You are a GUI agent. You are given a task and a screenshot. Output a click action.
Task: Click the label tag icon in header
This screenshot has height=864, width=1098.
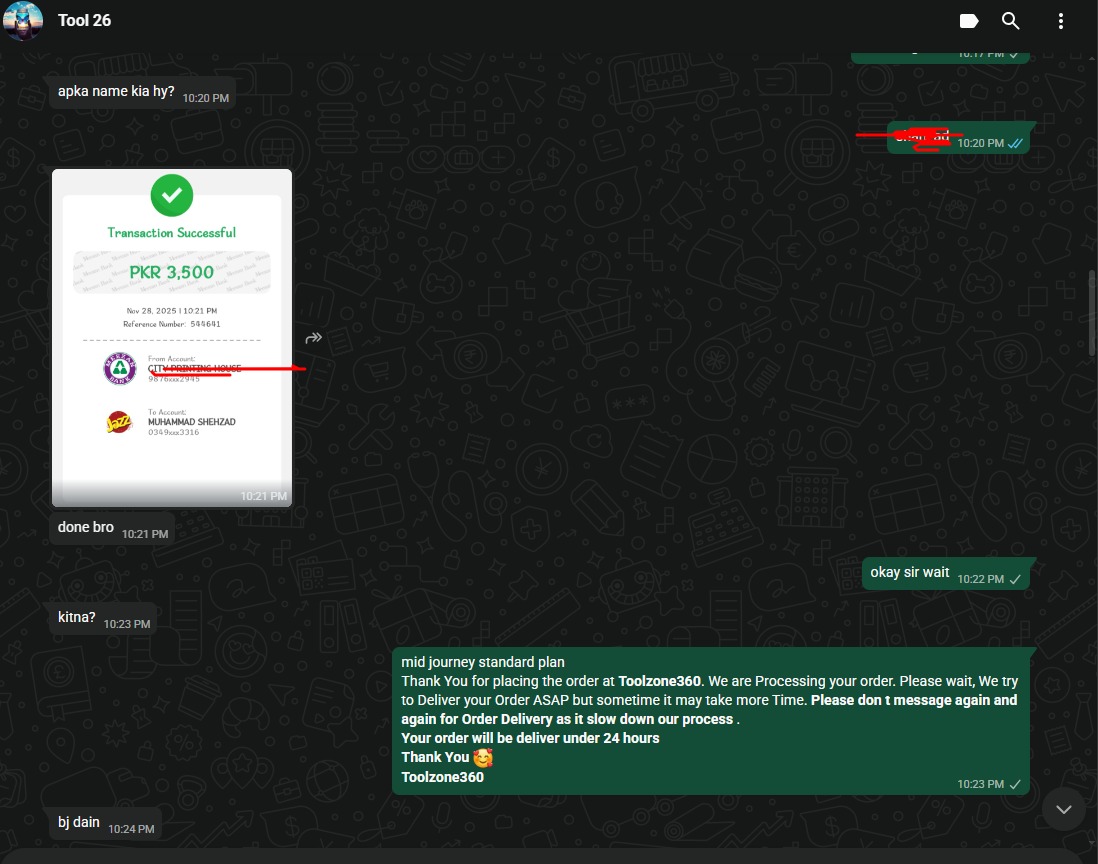[968, 21]
